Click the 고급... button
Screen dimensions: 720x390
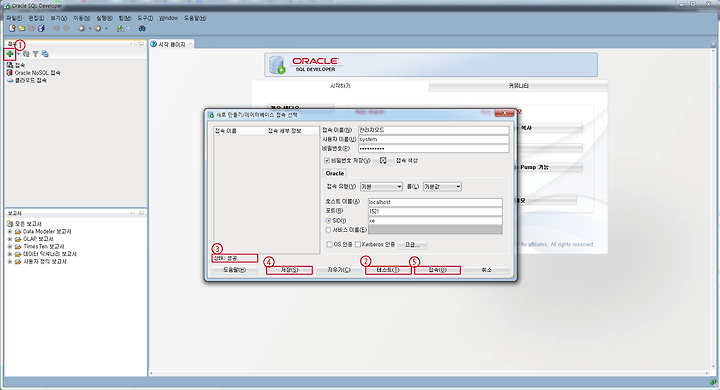(x=412, y=245)
